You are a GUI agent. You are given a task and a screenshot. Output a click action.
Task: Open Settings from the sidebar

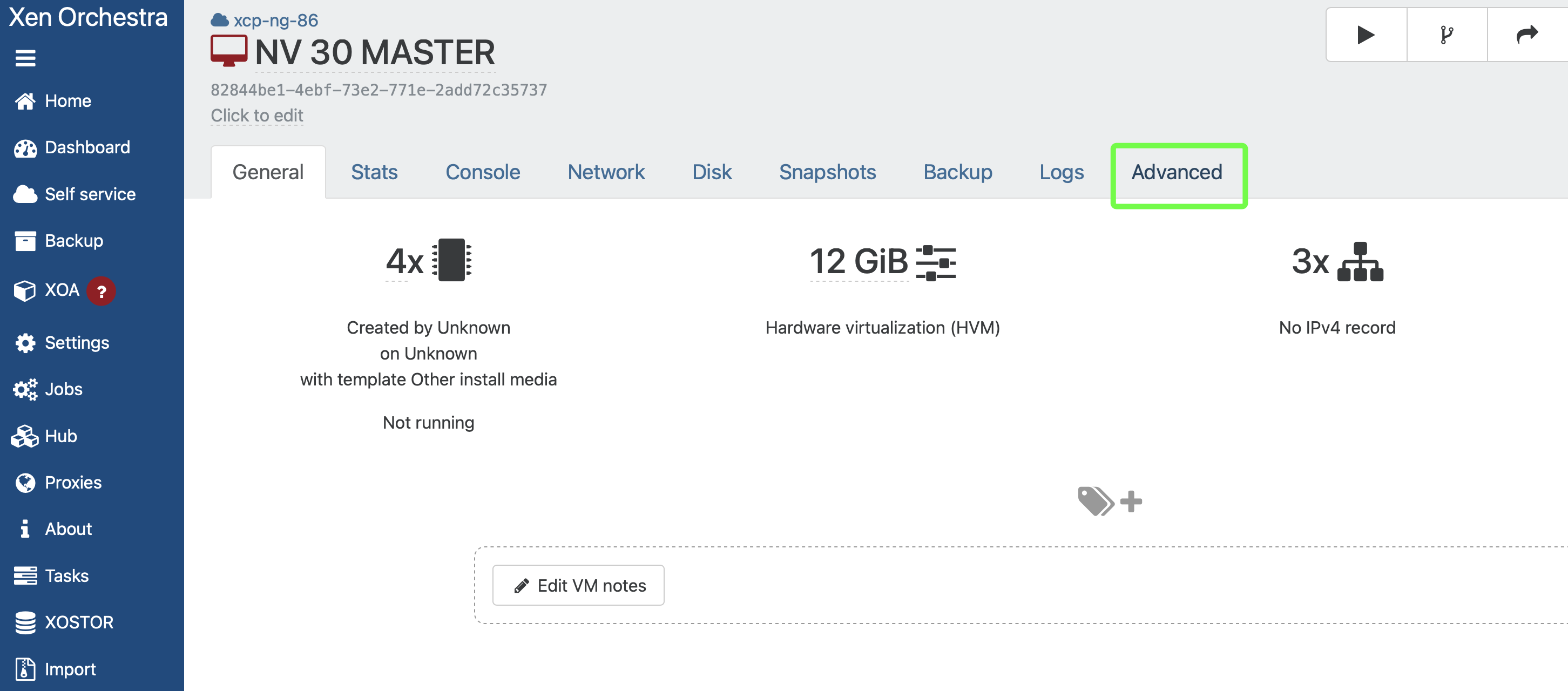click(77, 343)
